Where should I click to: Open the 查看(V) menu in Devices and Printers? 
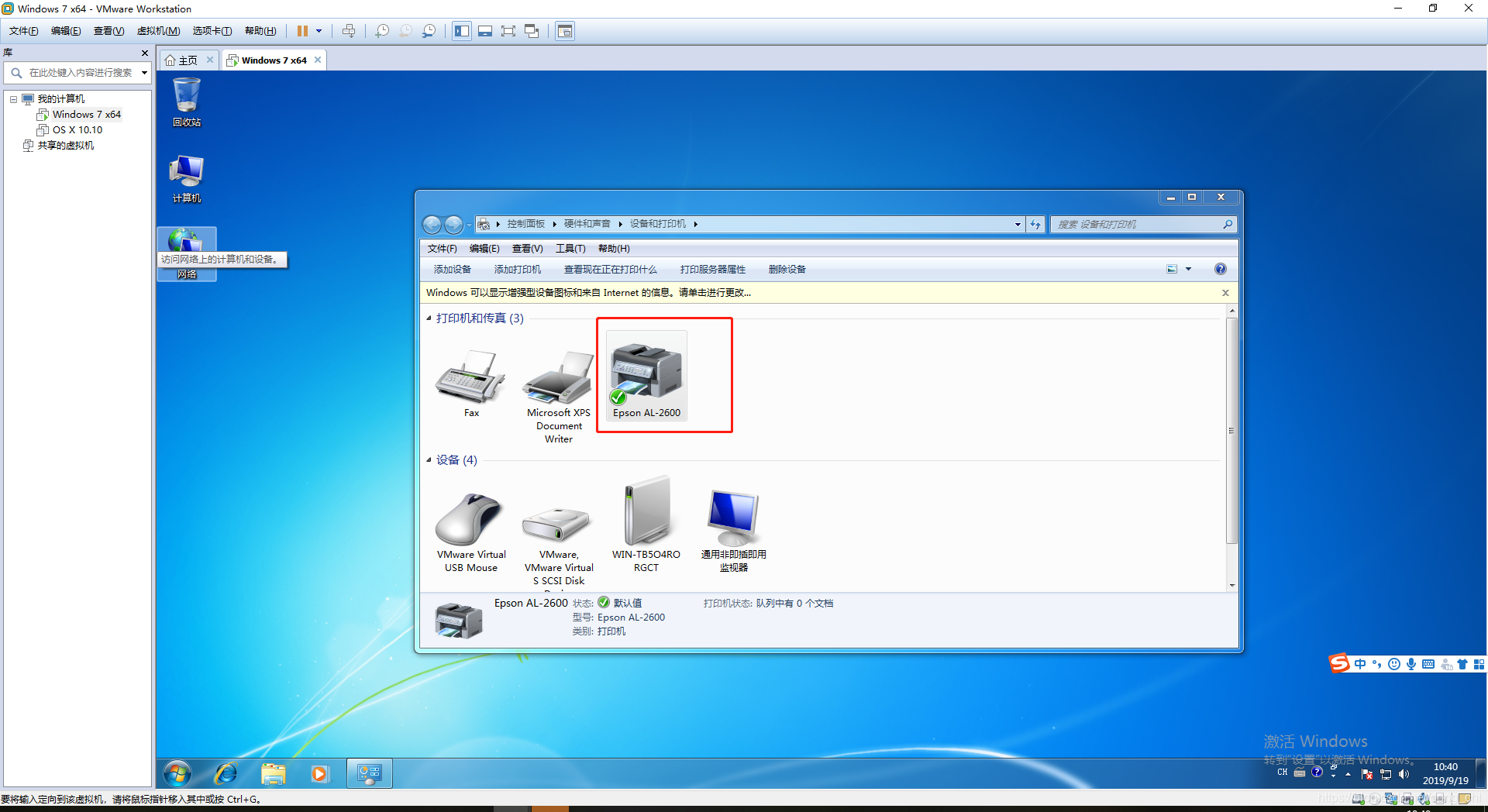click(x=527, y=249)
